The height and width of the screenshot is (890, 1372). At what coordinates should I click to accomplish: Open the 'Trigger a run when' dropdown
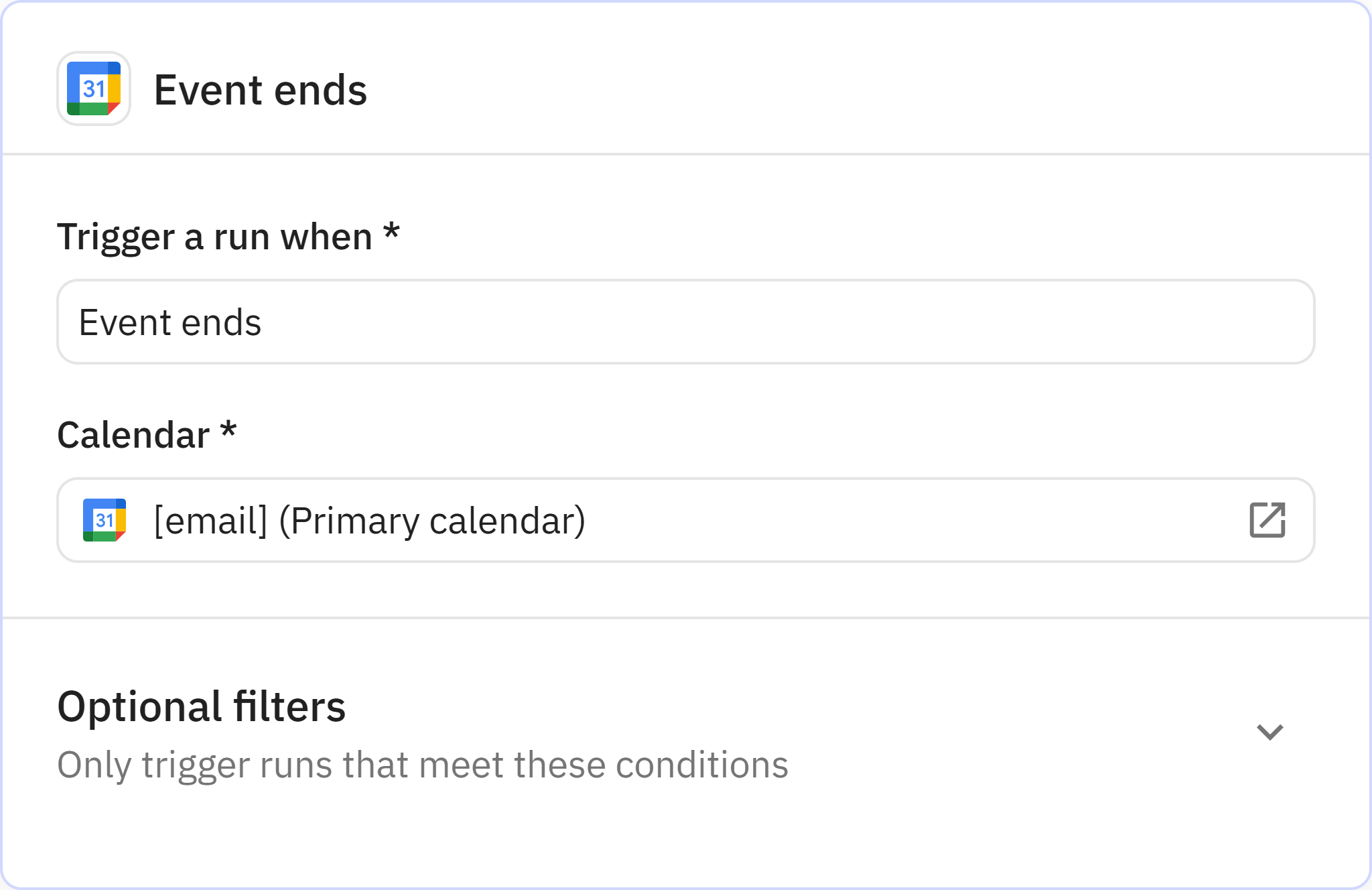[x=685, y=322]
